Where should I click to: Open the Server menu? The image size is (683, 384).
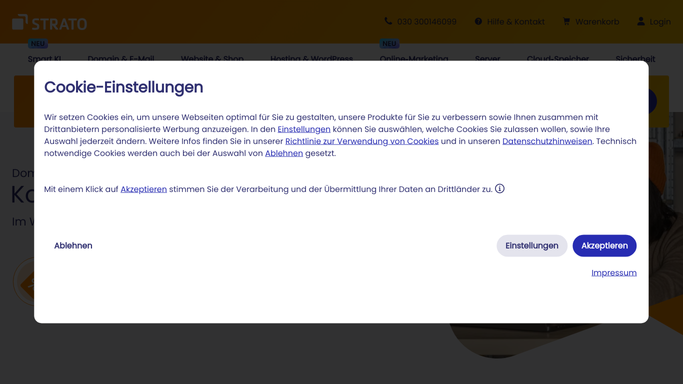(x=487, y=58)
